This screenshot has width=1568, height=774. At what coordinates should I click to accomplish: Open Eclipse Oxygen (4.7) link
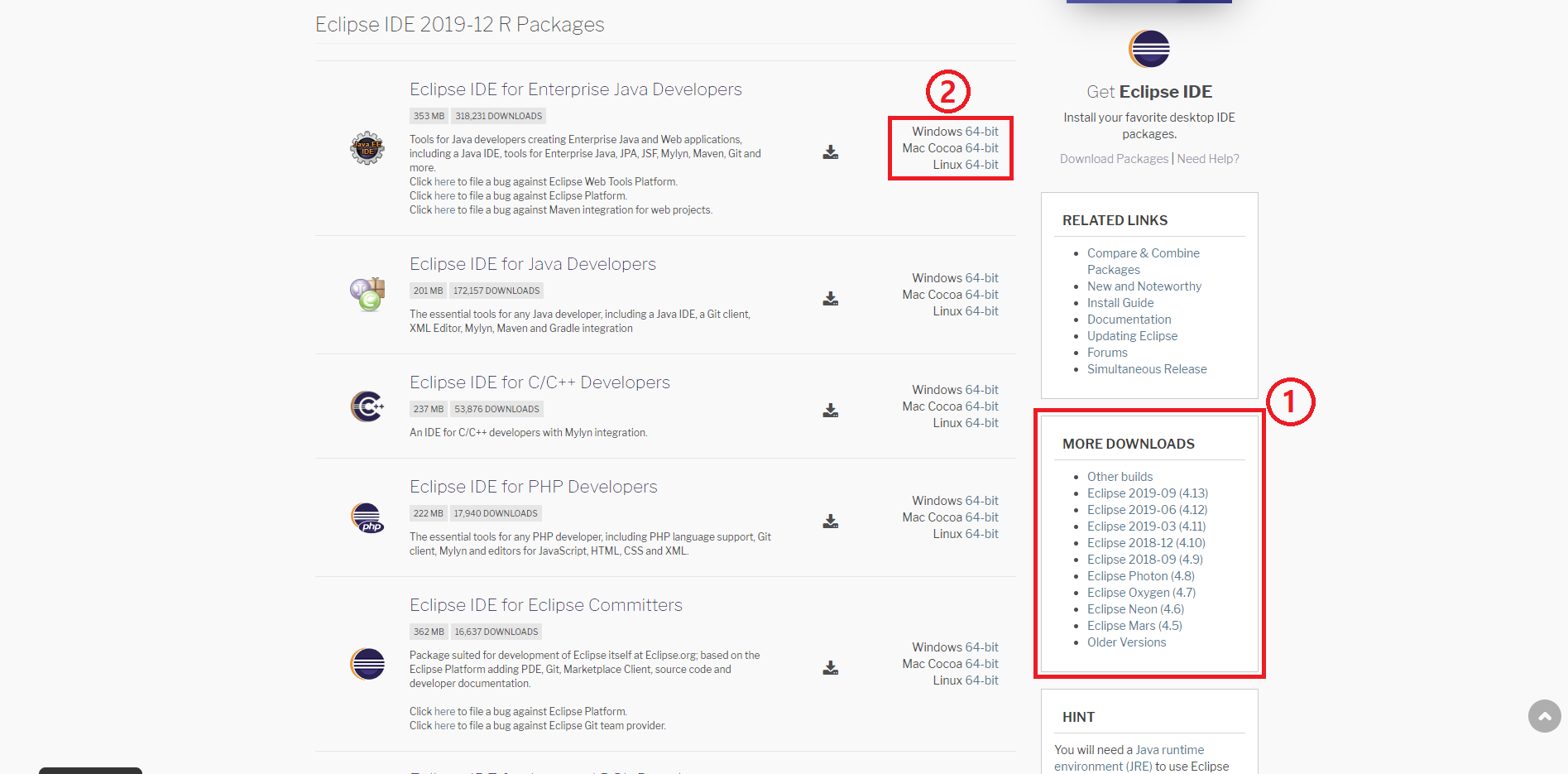pos(1142,593)
